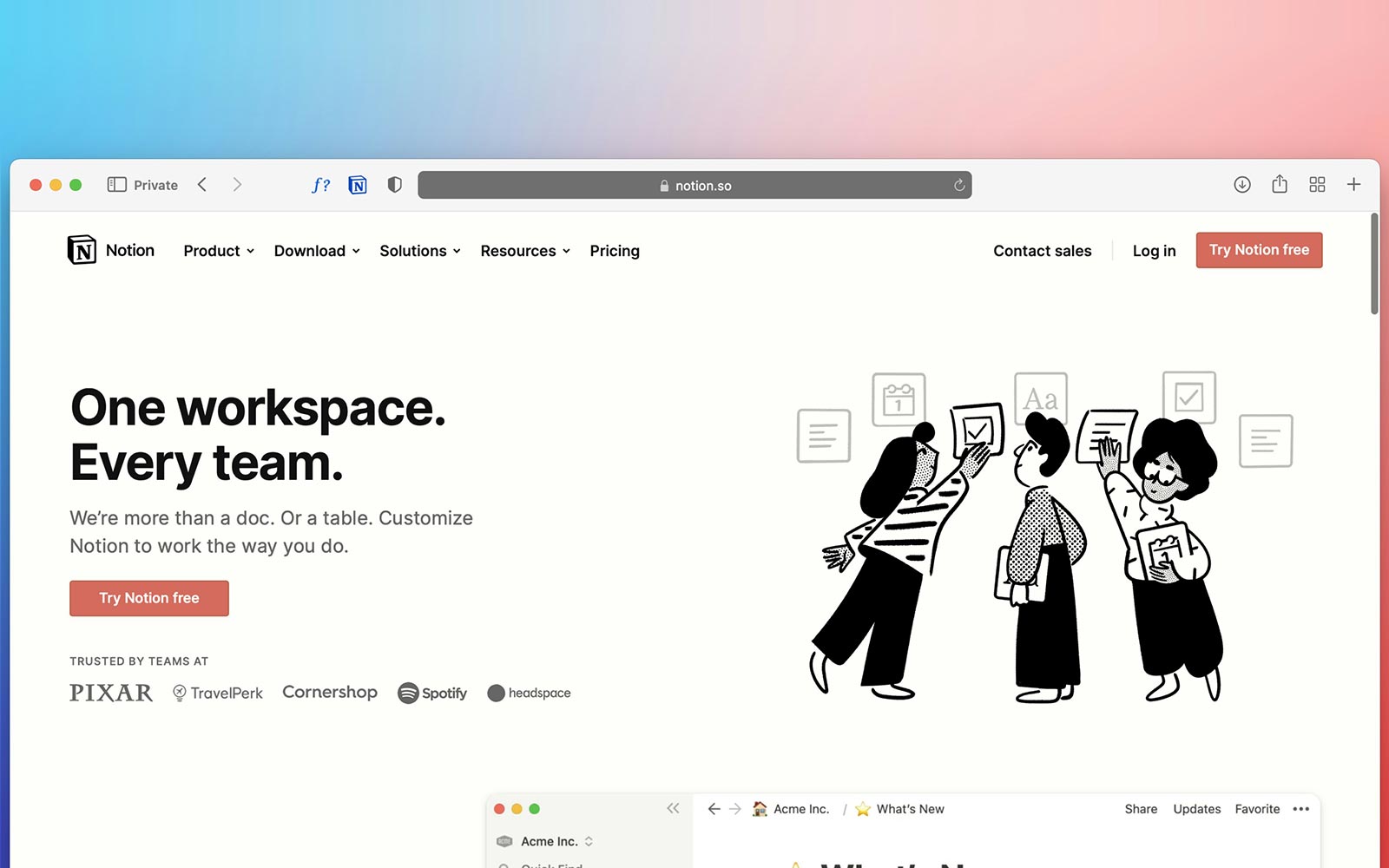Click the star icon beside What's New
Viewport: 1389px width, 868px height.
[863, 809]
